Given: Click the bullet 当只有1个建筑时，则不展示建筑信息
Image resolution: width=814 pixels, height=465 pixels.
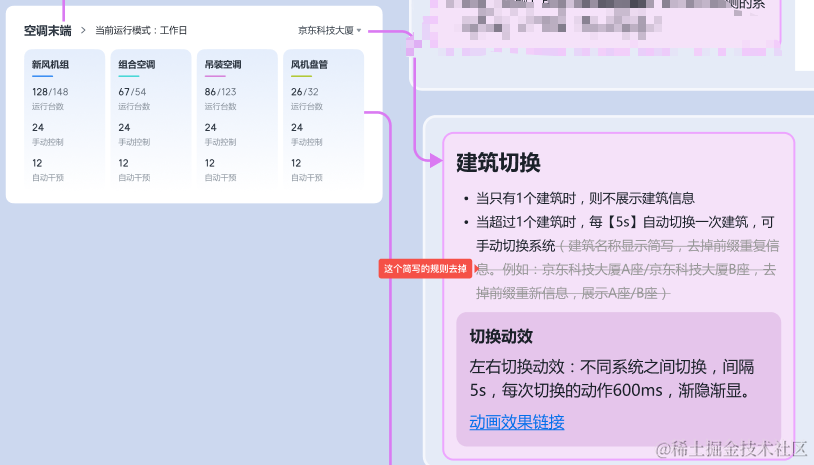Looking at the screenshot, I should [x=585, y=198].
